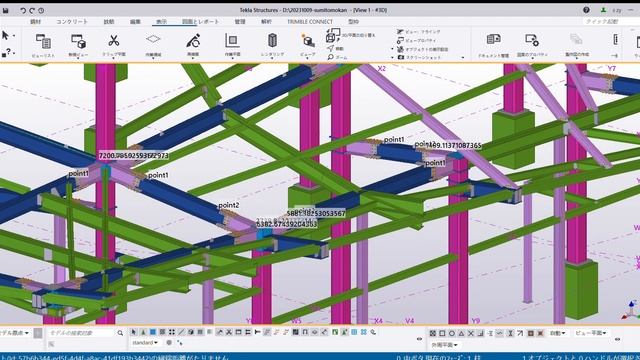Click the クイック起動 quick launch field
Screen dimensions: 640x360
point(611,21)
